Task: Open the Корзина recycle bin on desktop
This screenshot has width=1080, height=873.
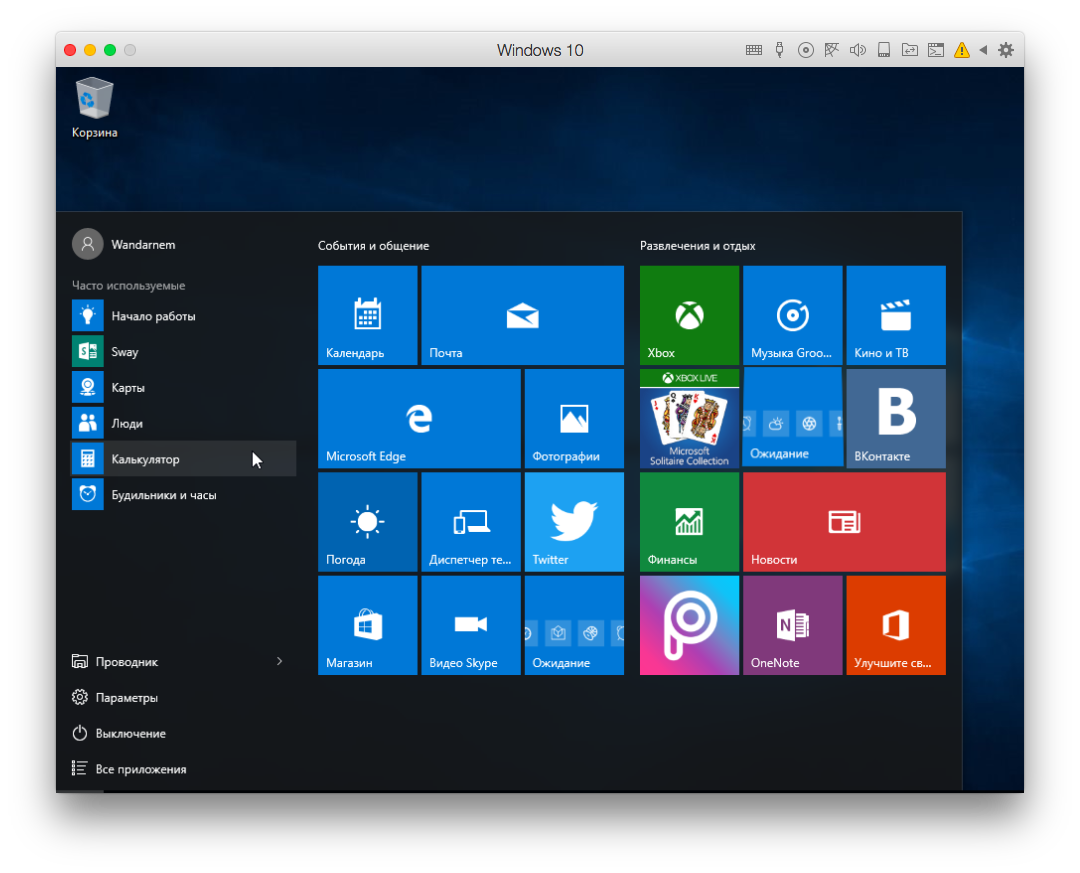Action: [x=95, y=107]
